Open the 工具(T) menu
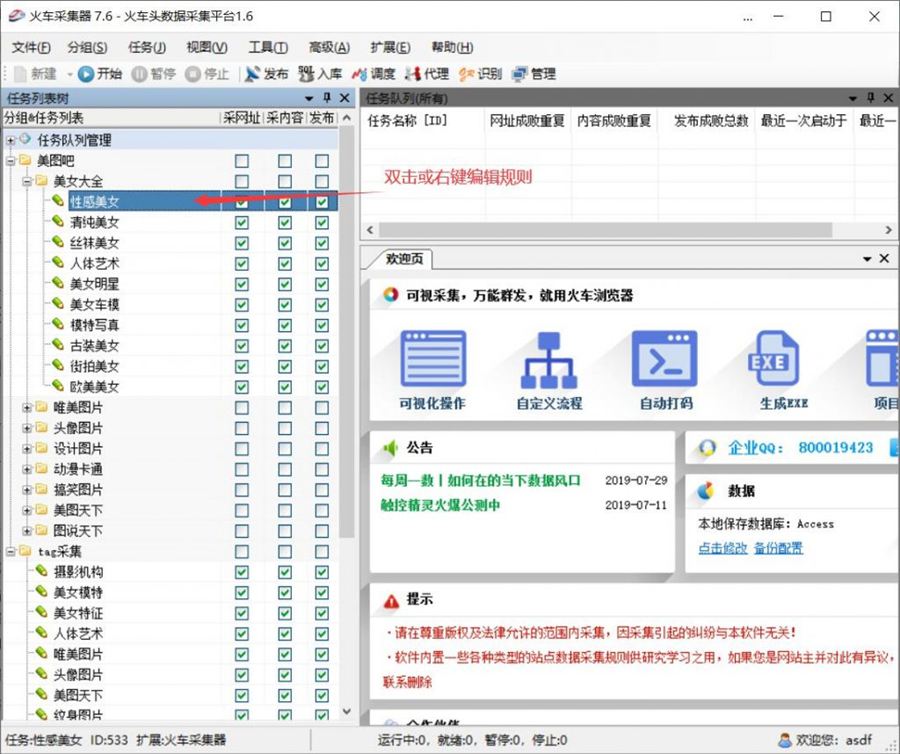900x754 pixels. pyautogui.click(x=267, y=47)
